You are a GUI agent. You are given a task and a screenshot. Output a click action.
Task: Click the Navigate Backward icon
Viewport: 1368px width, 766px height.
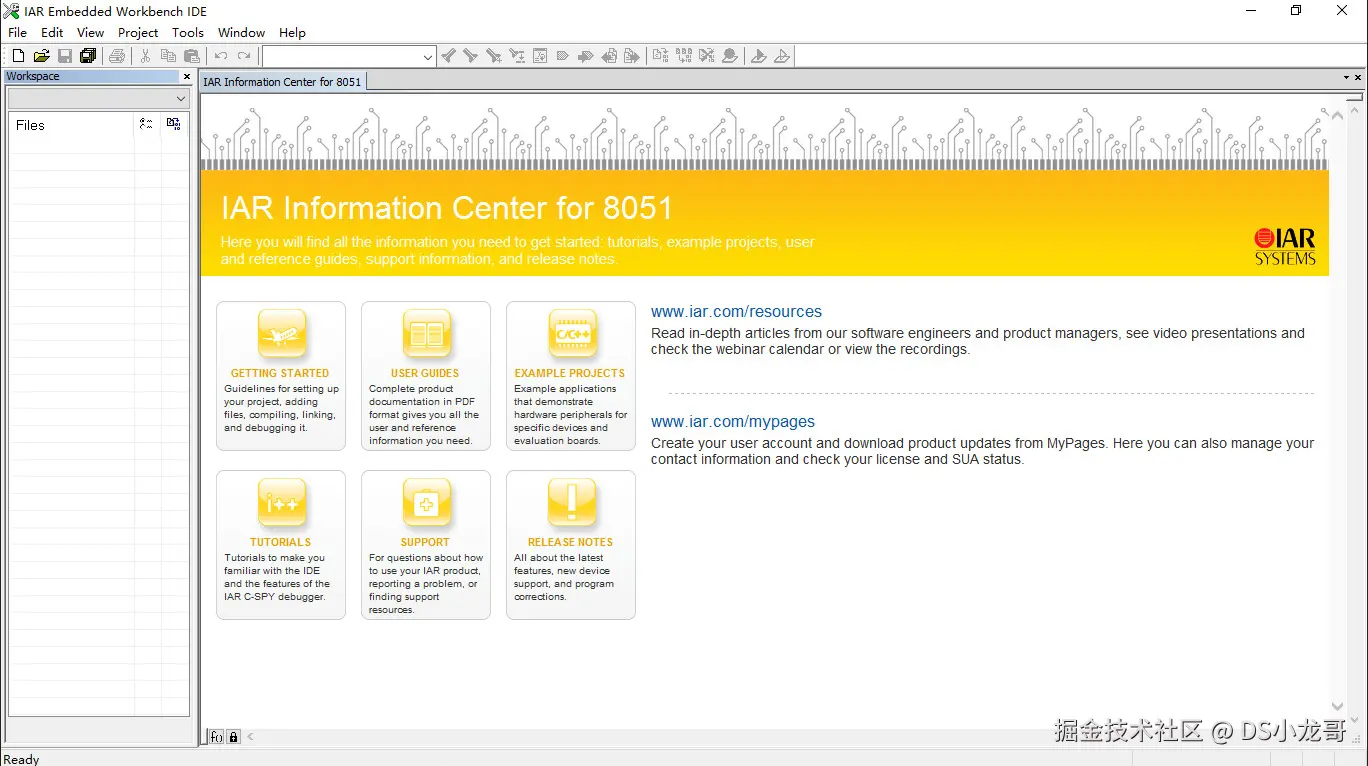click(x=609, y=56)
